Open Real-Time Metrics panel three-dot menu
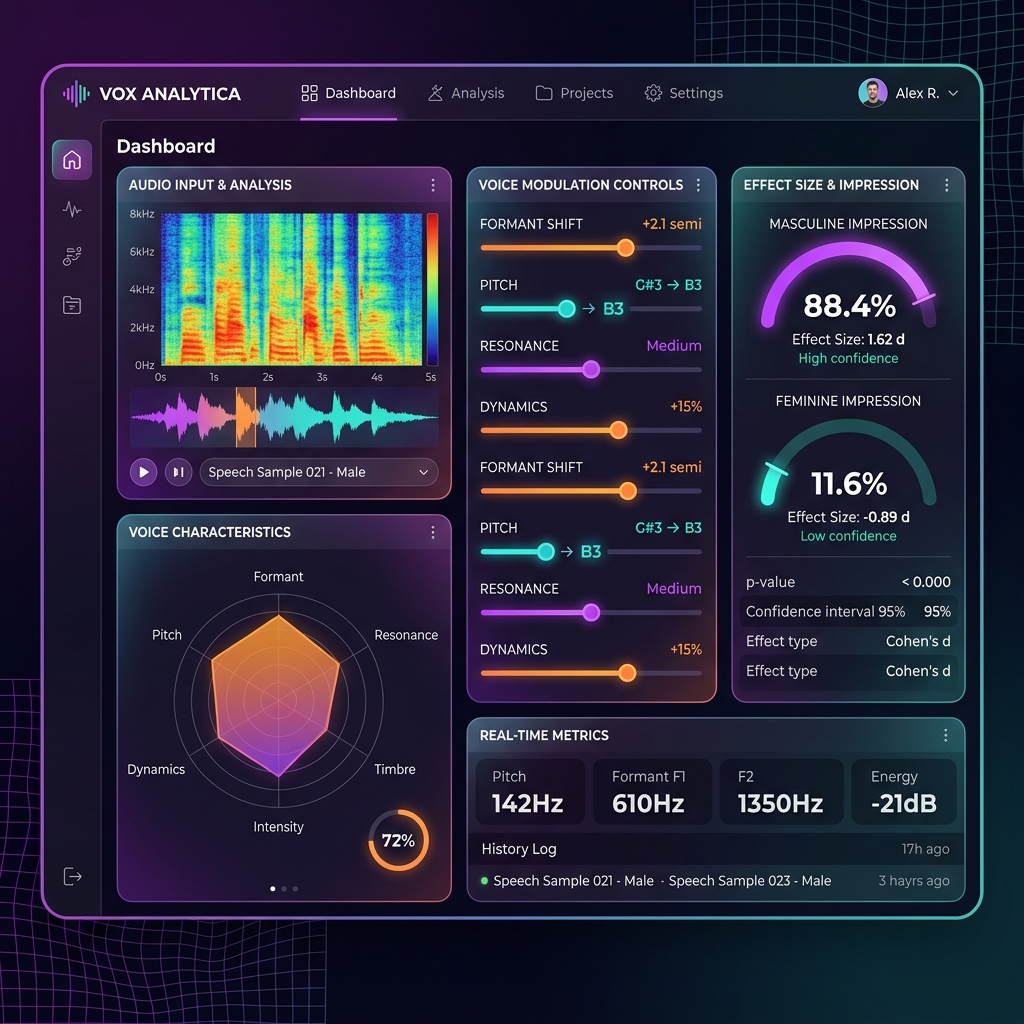Image resolution: width=1024 pixels, height=1024 pixels. pos(946,736)
